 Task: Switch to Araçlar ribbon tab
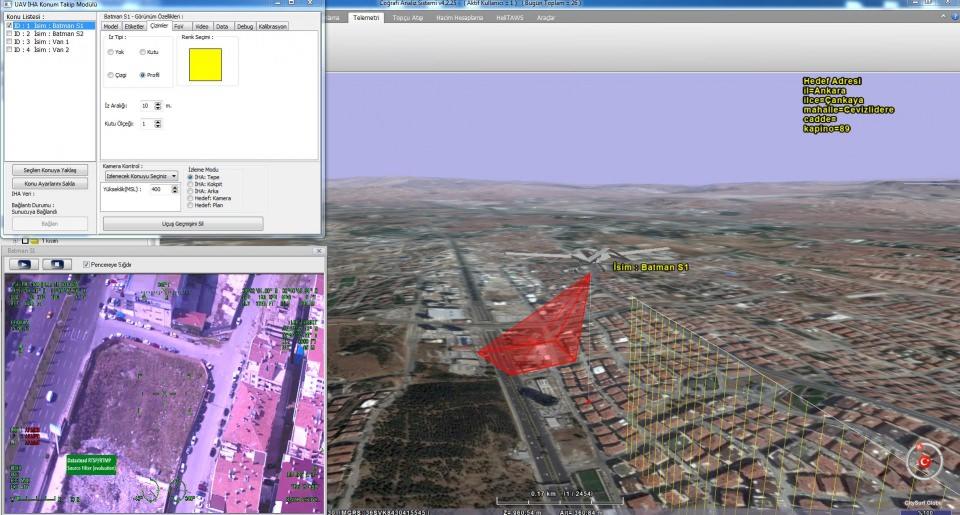coord(546,18)
